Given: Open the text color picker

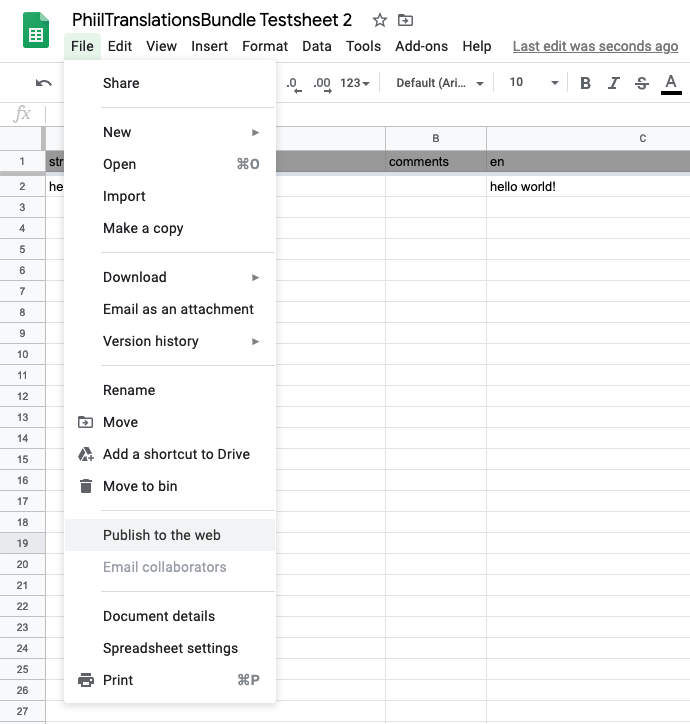Looking at the screenshot, I should (671, 84).
